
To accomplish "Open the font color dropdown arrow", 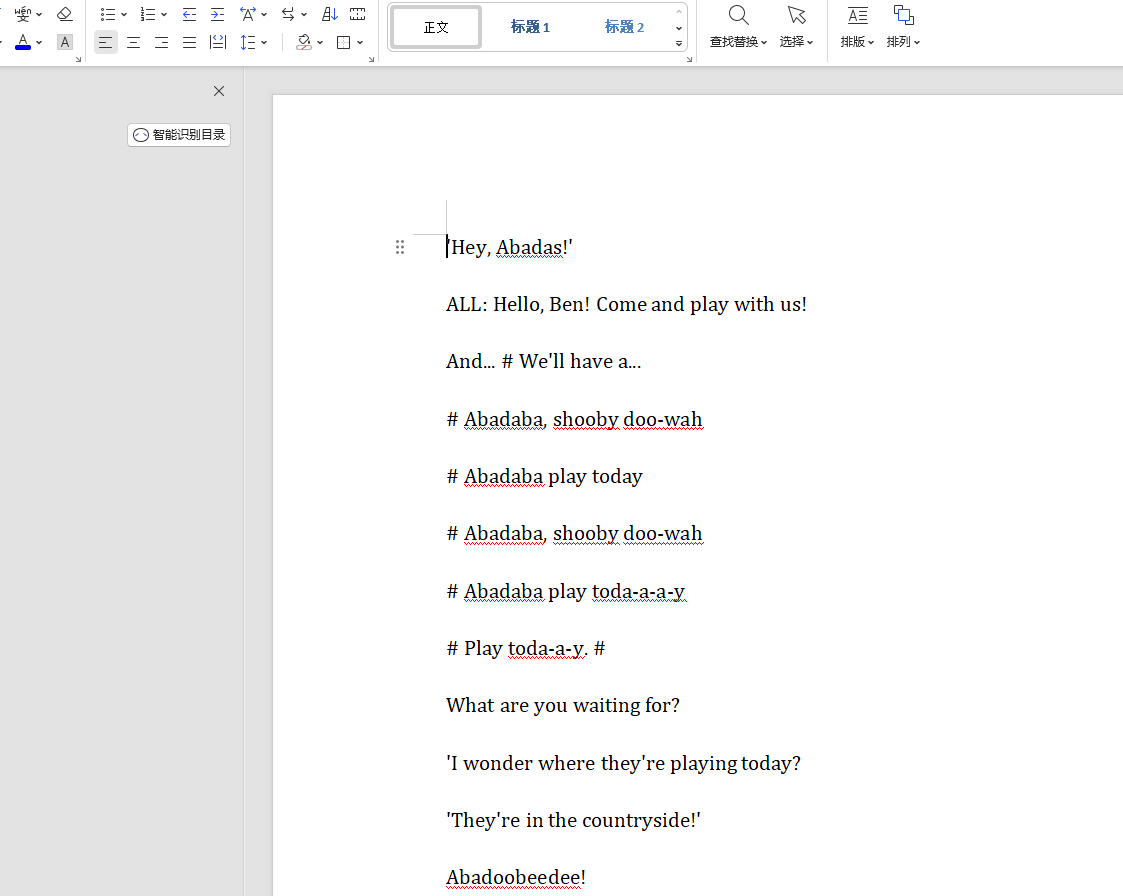I will click(39, 42).
